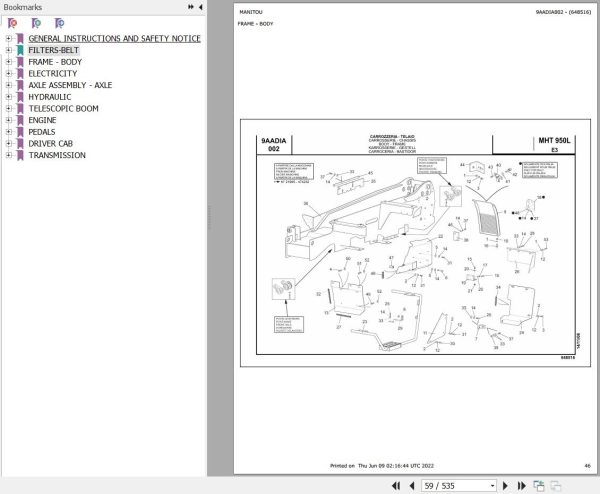The width and height of the screenshot is (600, 494).
Task: Select the FILTERS-BELT bookmark
Action: [x=54, y=50]
